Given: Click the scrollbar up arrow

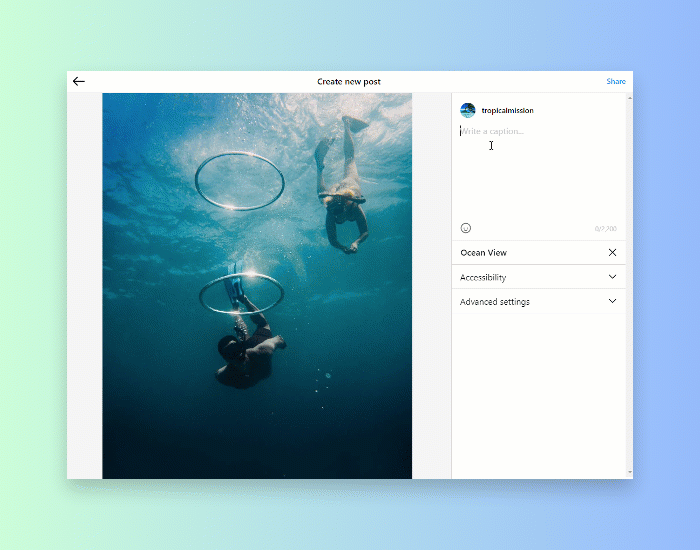Looking at the screenshot, I should pos(629,98).
